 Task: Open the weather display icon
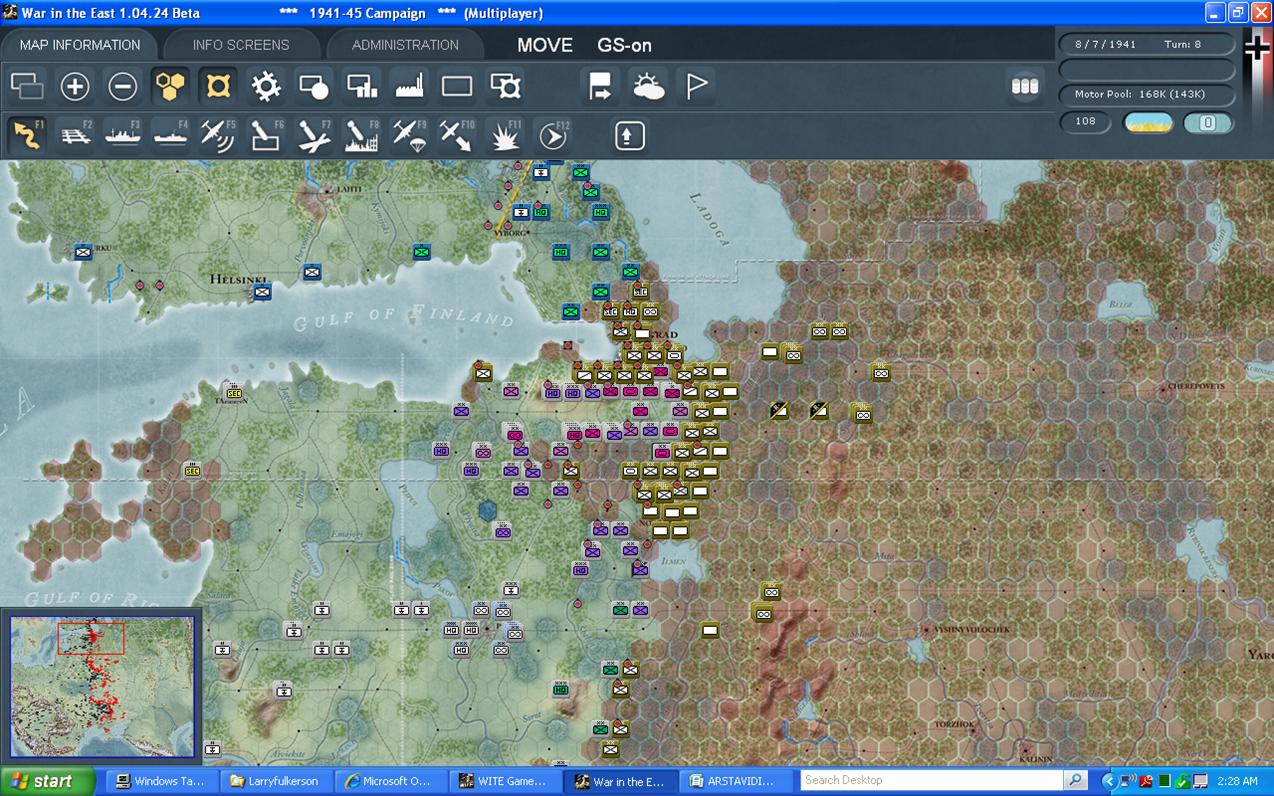[648, 87]
